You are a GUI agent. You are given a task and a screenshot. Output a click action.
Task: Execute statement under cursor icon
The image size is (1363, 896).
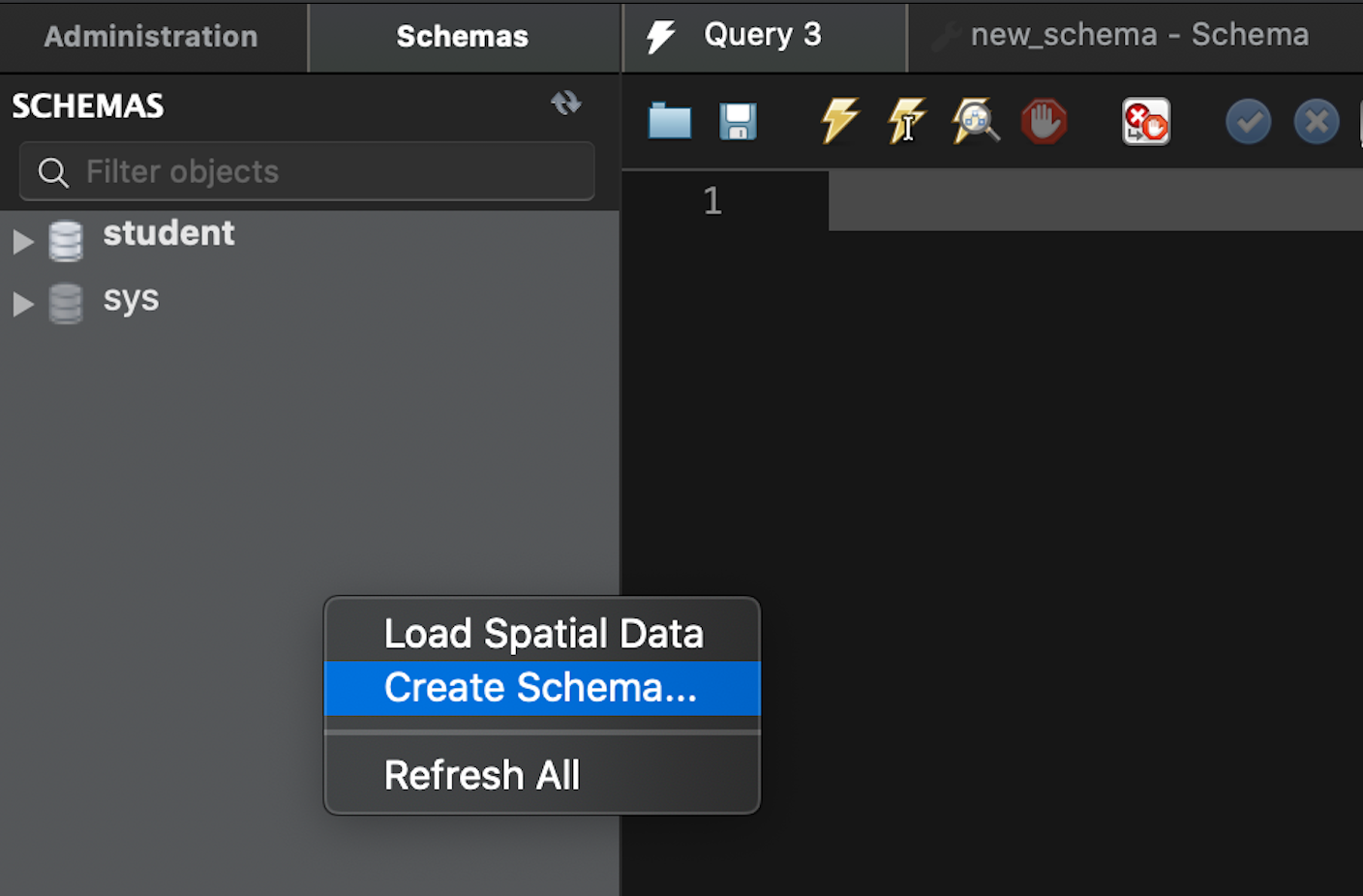[x=907, y=121]
